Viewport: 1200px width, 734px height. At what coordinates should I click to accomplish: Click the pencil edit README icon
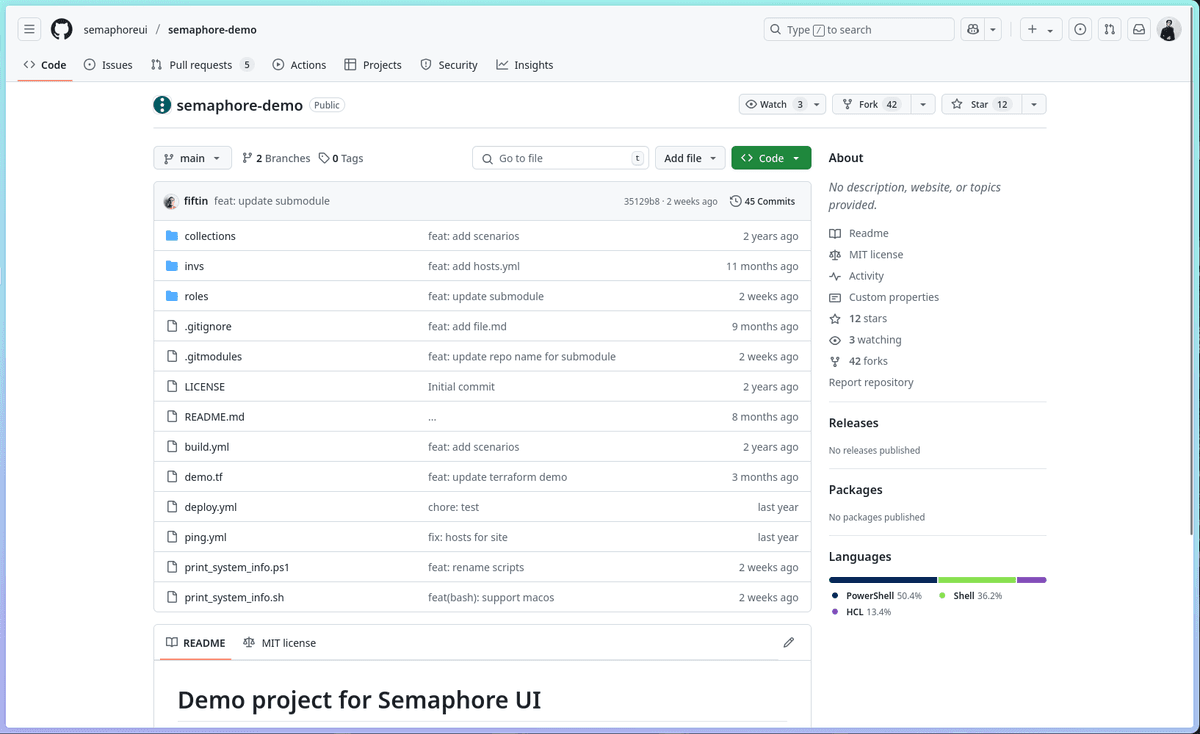[x=789, y=642]
